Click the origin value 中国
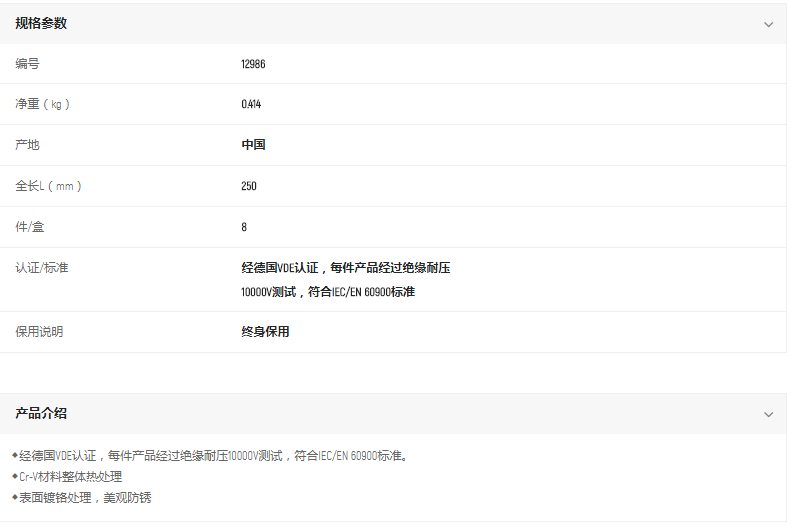The image size is (792, 529). [x=253, y=145]
